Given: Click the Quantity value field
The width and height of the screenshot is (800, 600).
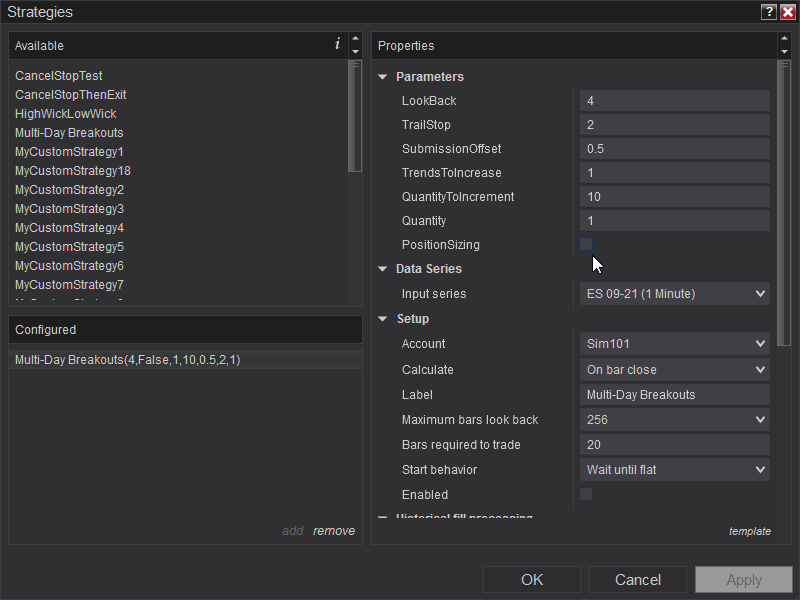Looking at the screenshot, I should point(674,220).
